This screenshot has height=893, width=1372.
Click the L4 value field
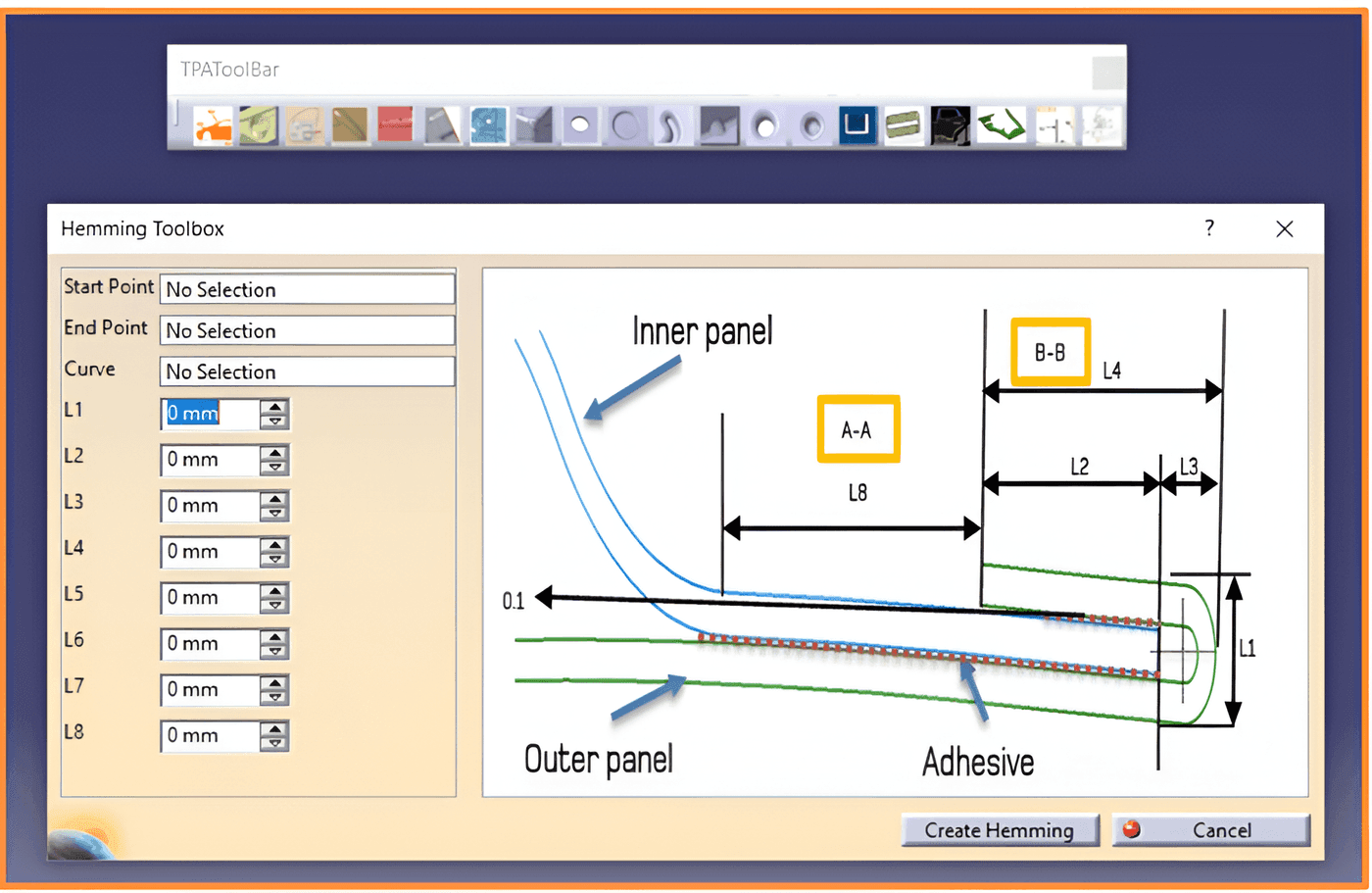(x=211, y=552)
